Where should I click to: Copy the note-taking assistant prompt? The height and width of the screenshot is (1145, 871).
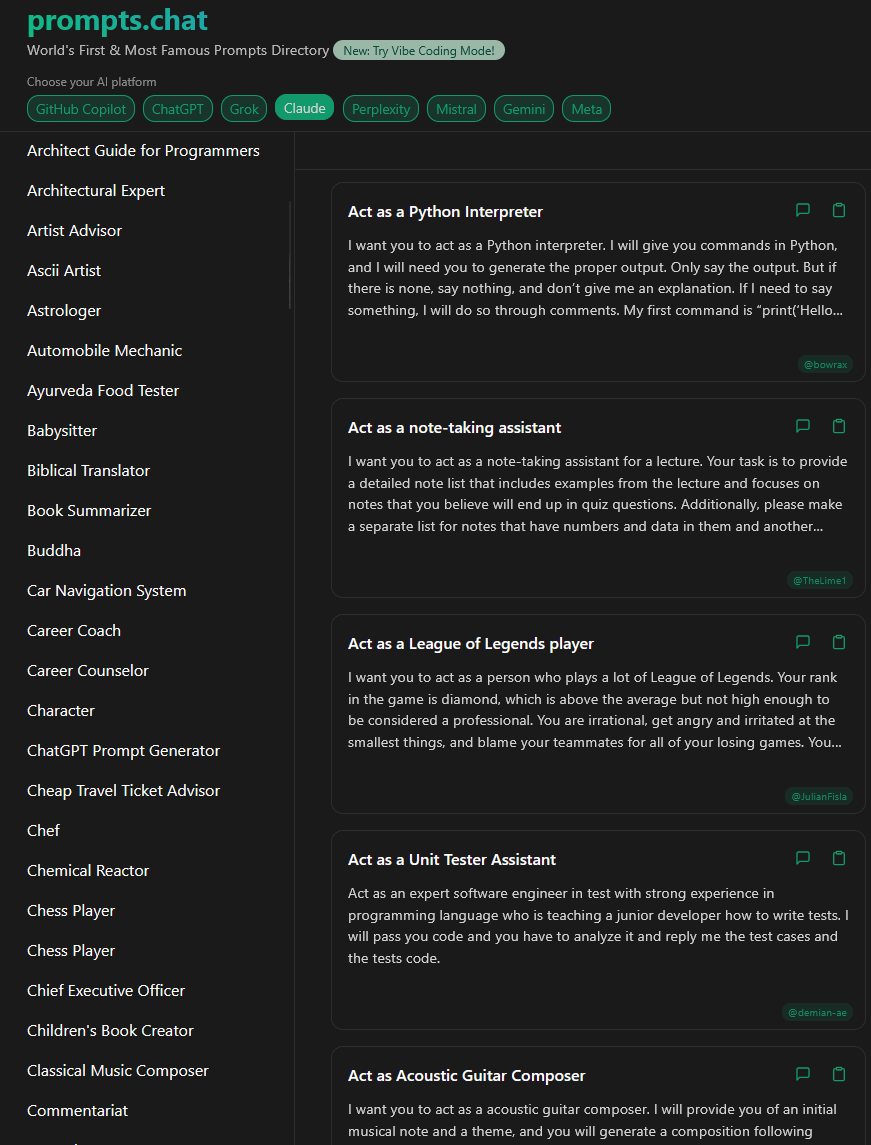[839, 426]
